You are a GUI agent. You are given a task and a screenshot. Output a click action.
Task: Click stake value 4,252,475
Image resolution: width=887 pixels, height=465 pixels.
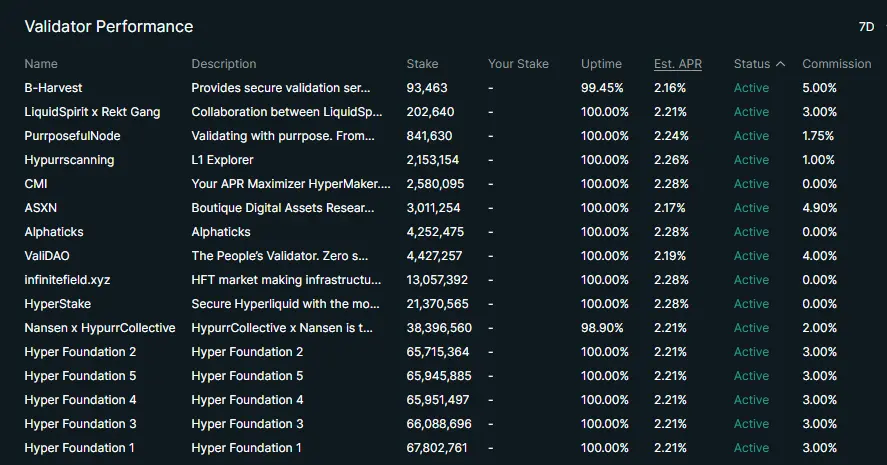point(435,232)
